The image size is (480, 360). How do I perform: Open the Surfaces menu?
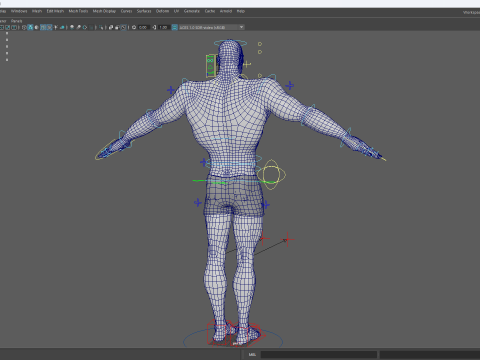[144, 11]
